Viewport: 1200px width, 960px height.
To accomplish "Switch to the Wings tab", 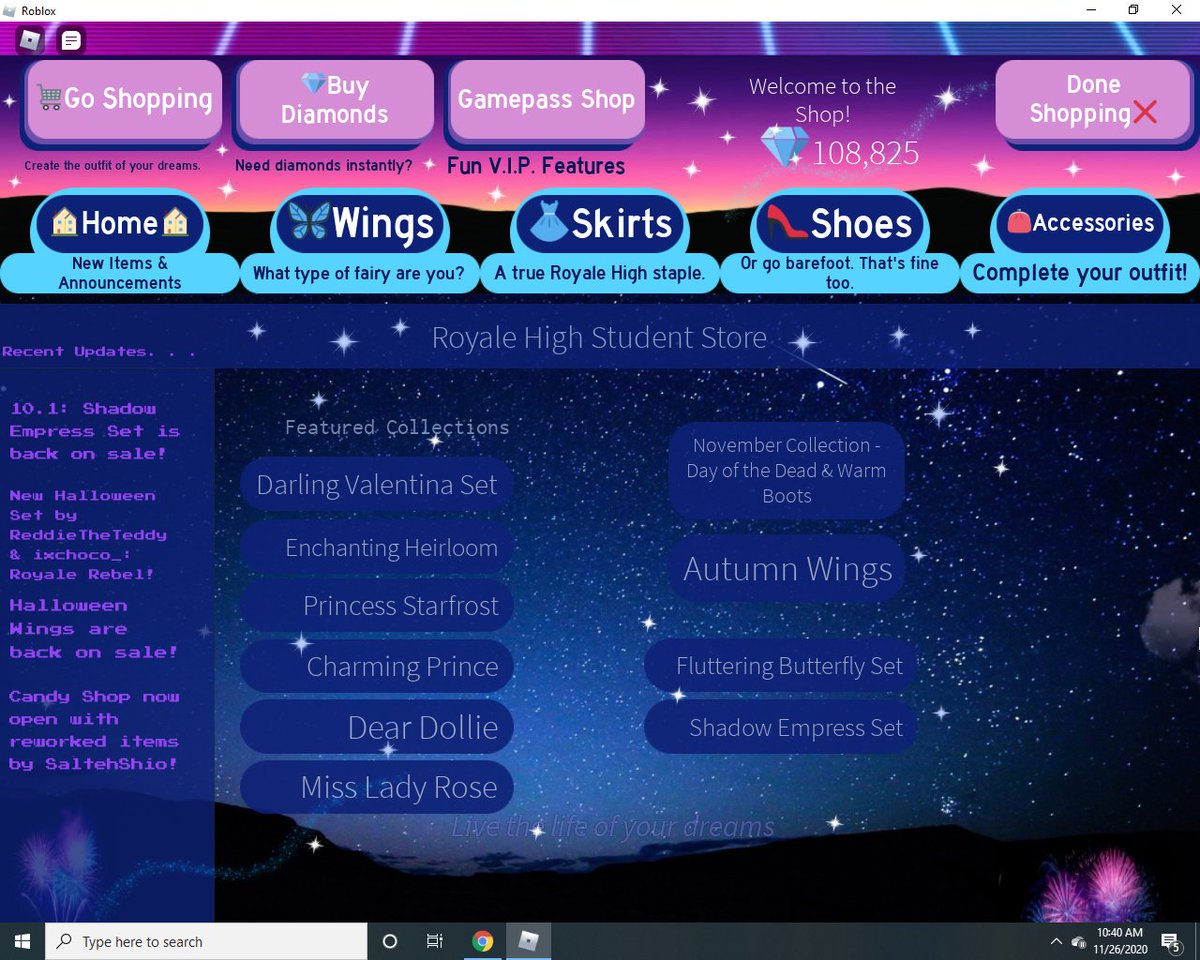I will tap(360, 222).
